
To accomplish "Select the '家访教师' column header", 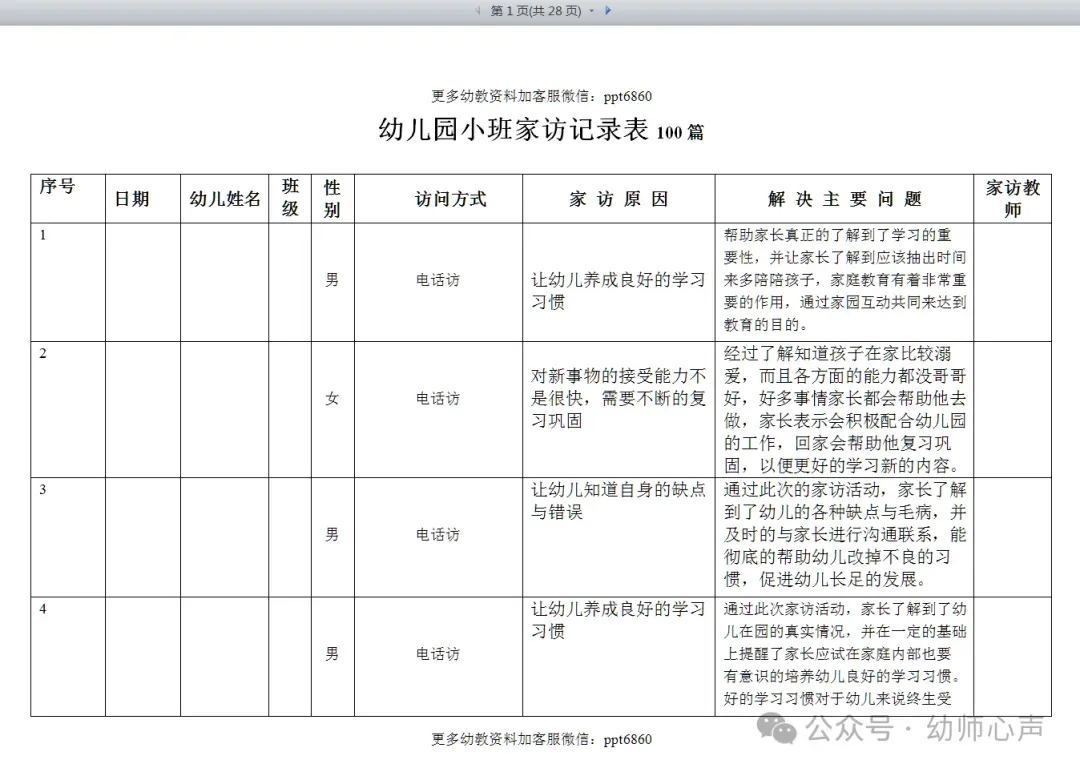I will (x=1012, y=198).
